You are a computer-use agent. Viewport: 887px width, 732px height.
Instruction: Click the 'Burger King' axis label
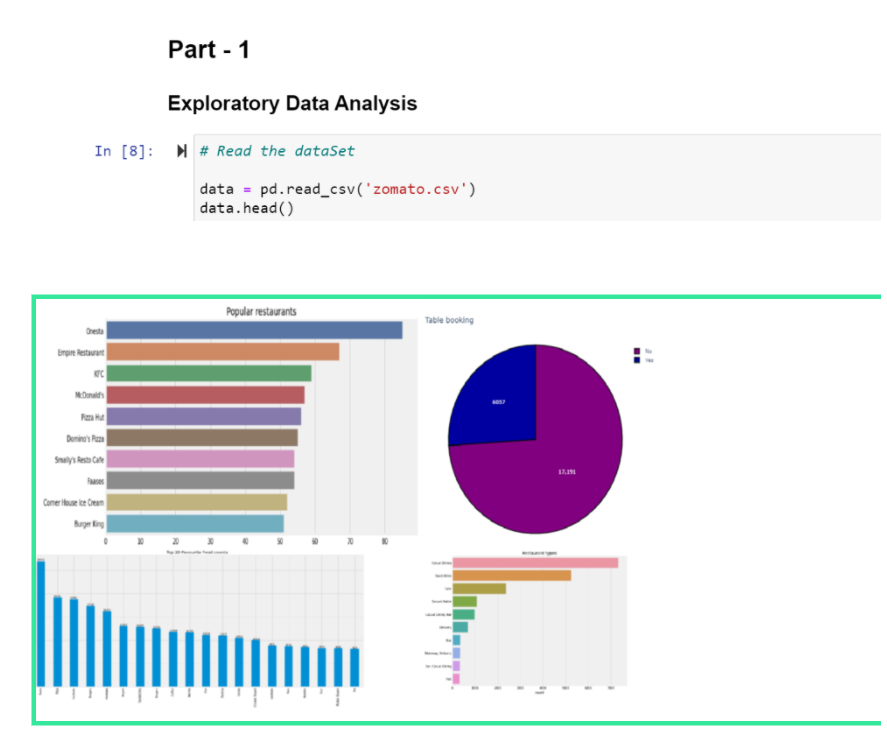coord(89,524)
